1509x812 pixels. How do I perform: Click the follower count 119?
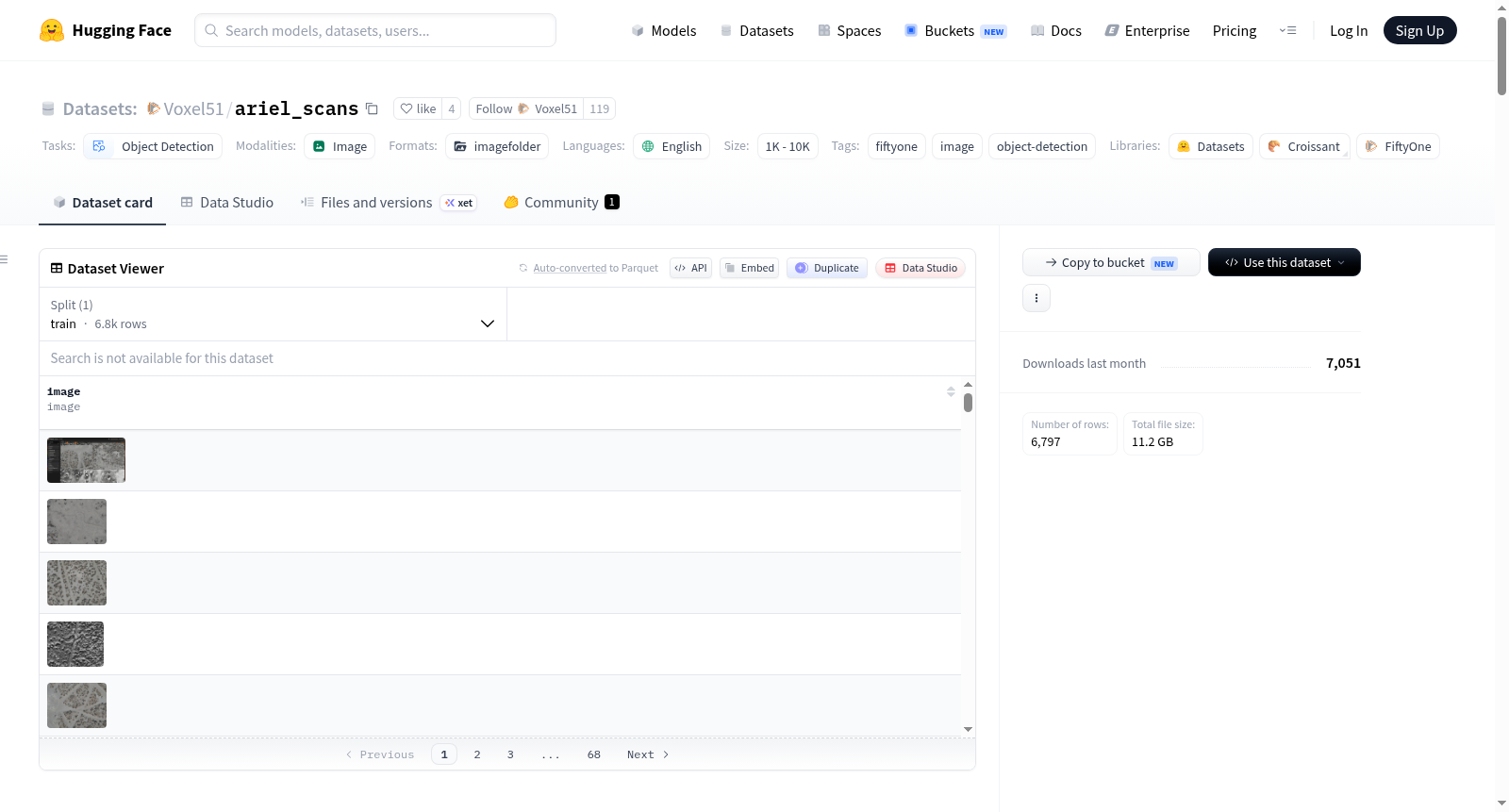[600, 108]
